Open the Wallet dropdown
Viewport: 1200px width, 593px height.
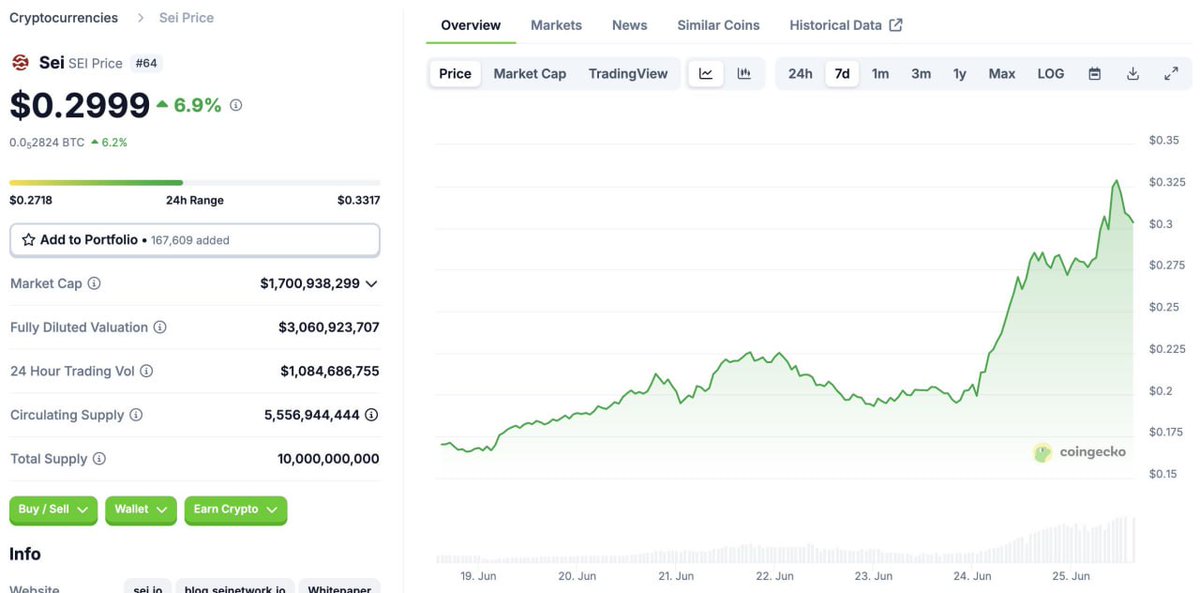(141, 510)
